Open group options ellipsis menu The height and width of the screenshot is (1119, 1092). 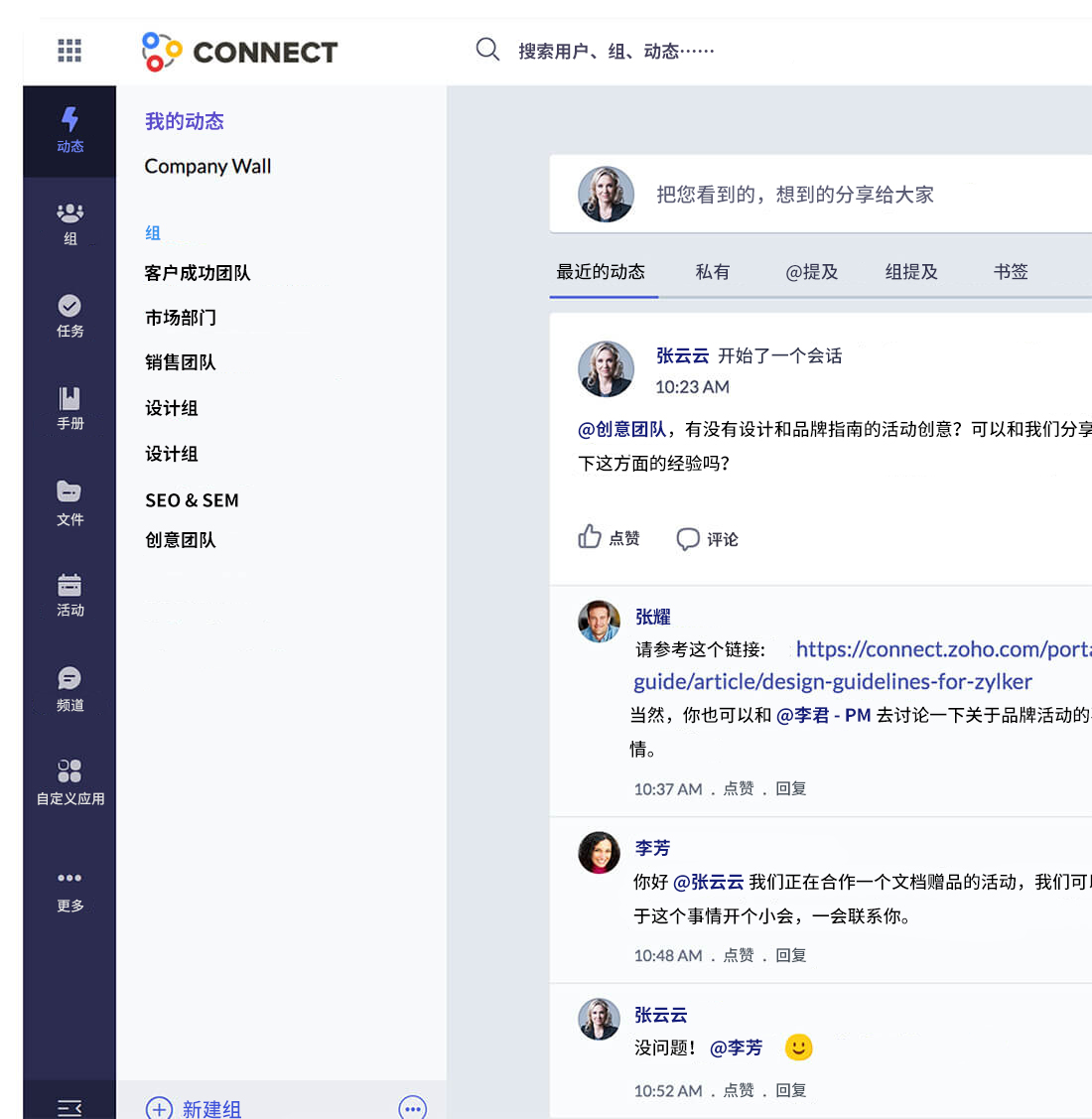point(412,1108)
